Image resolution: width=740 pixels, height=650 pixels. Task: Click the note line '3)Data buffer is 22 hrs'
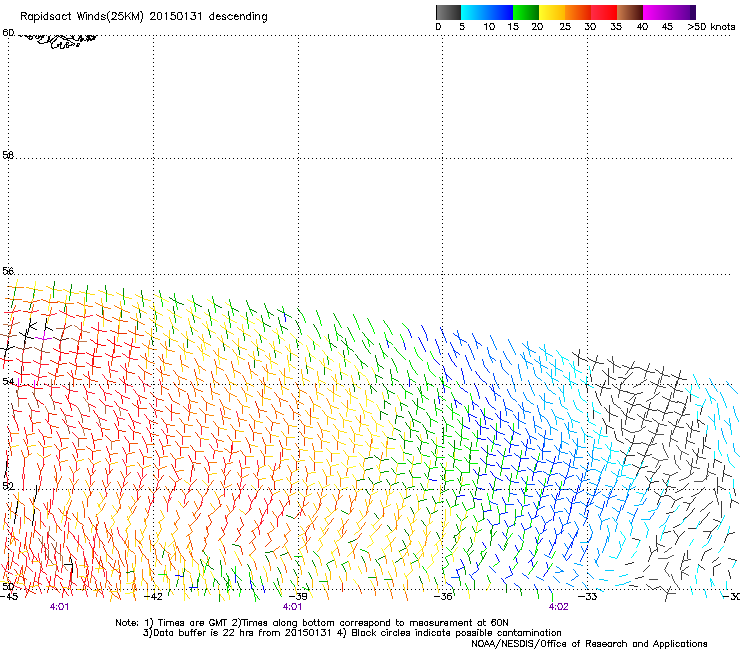coord(352,633)
